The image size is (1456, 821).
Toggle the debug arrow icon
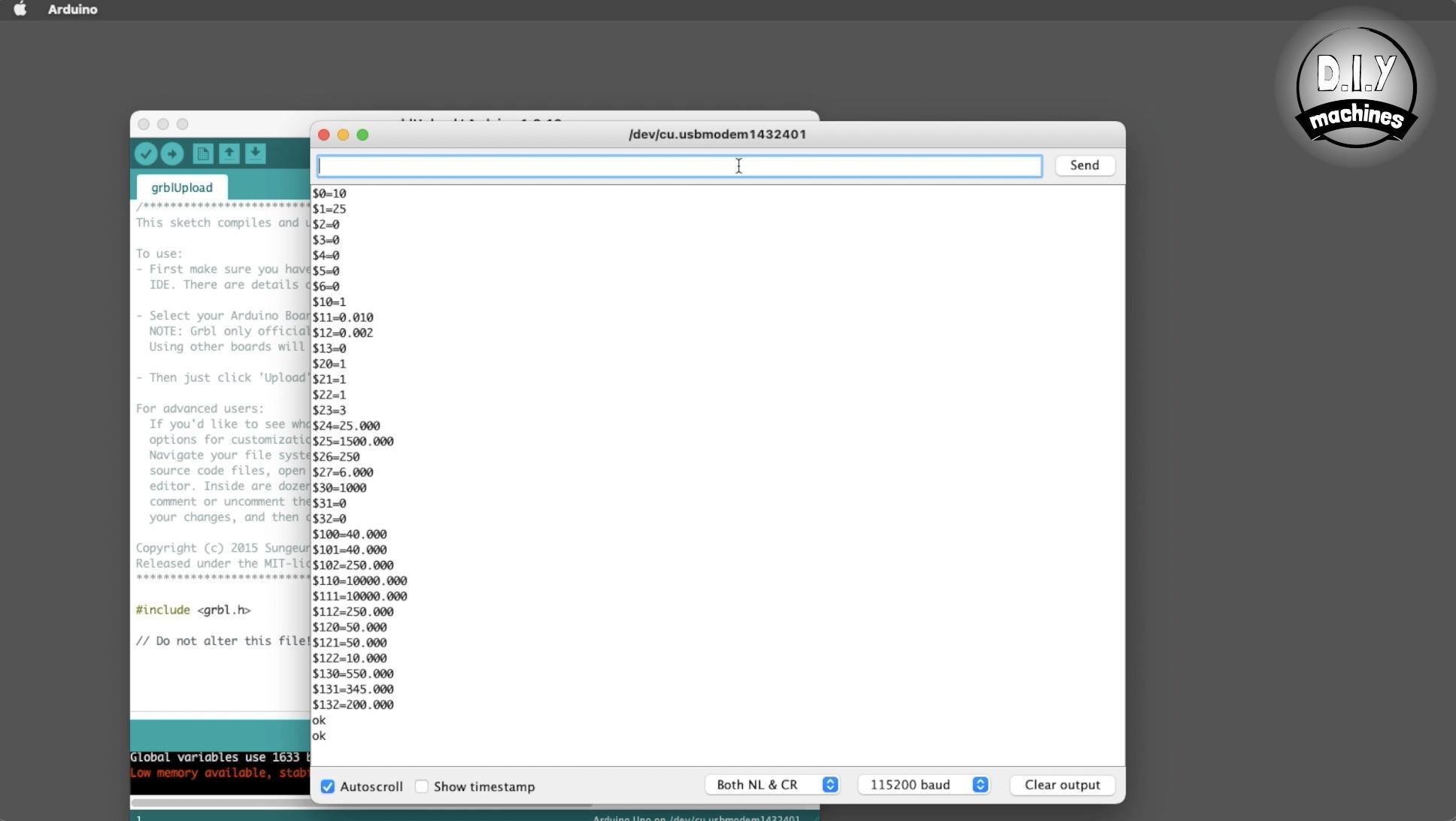point(171,153)
